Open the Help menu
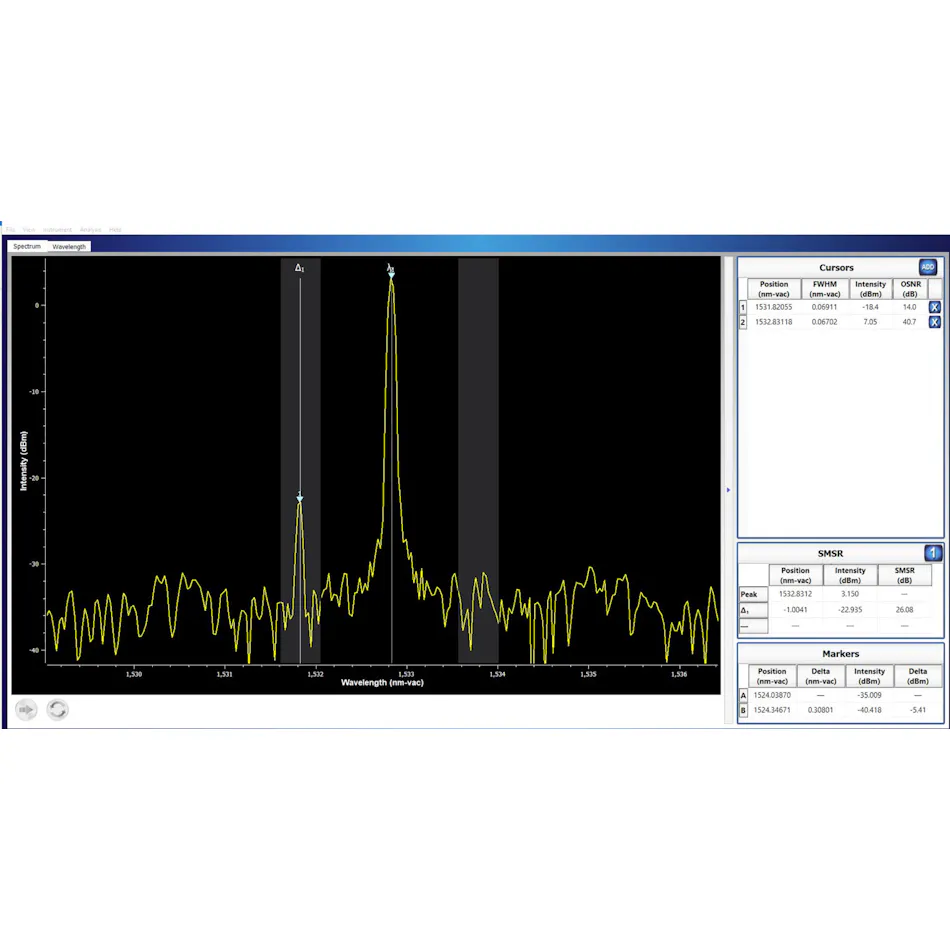 115,229
